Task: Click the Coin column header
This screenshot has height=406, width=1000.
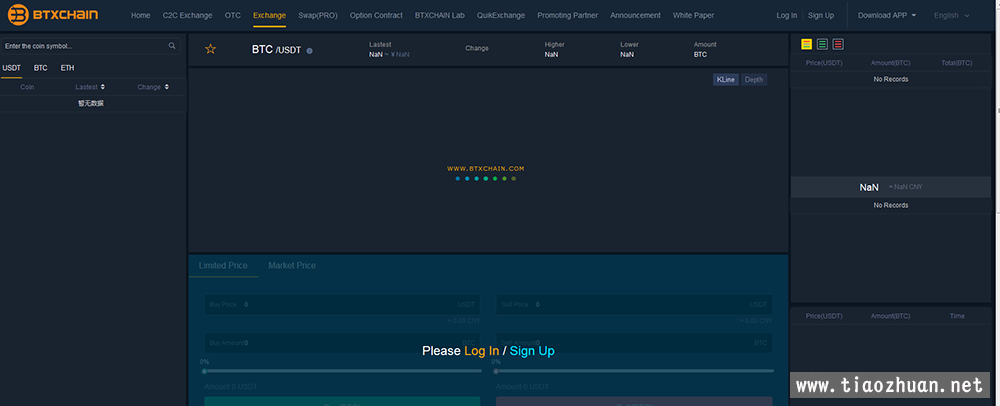Action: [27, 87]
